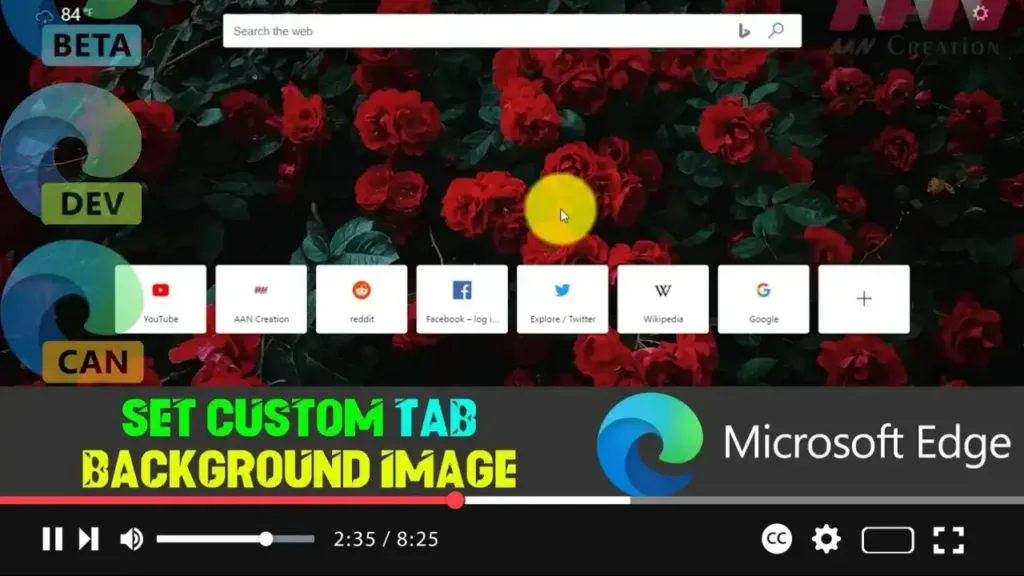1024x576 pixels.
Task: Open the AAN Creation quick link tile
Action: (x=261, y=299)
